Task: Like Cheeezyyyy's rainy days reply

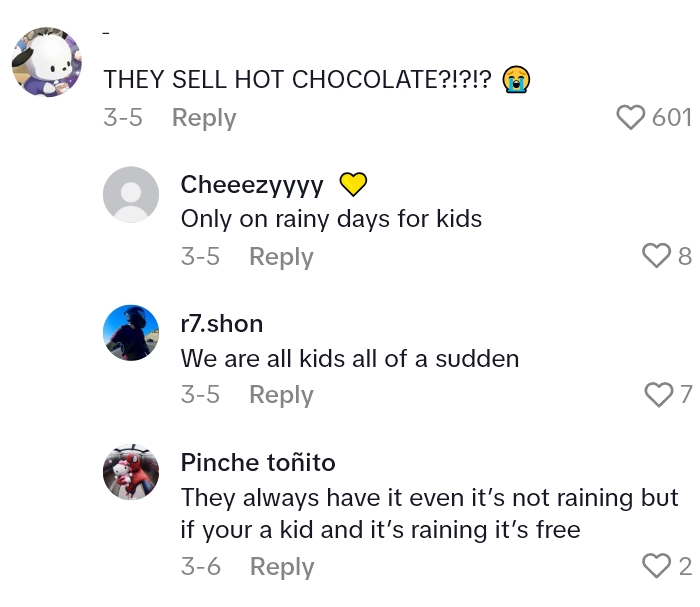Action: click(656, 257)
